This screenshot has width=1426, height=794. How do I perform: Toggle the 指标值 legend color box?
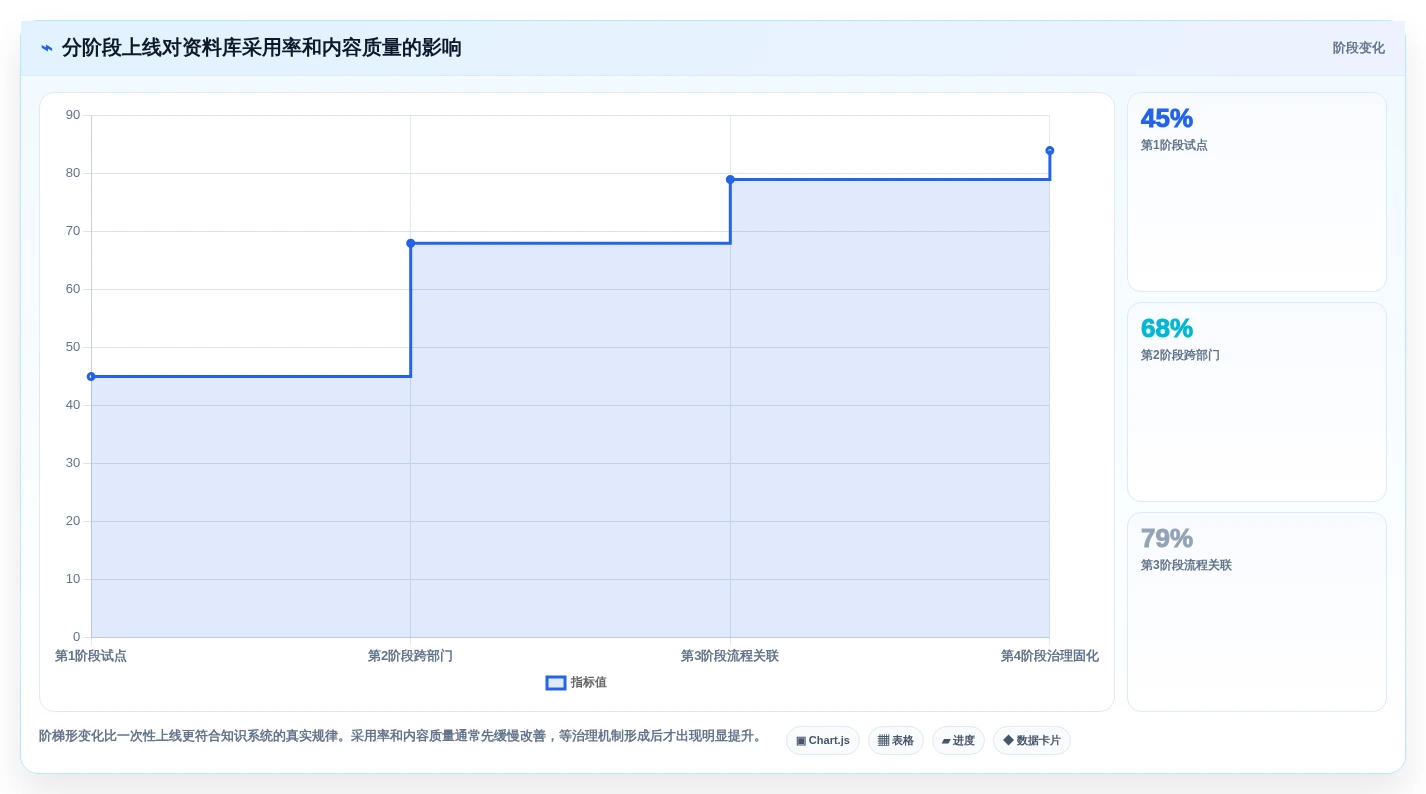pos(556,683)
